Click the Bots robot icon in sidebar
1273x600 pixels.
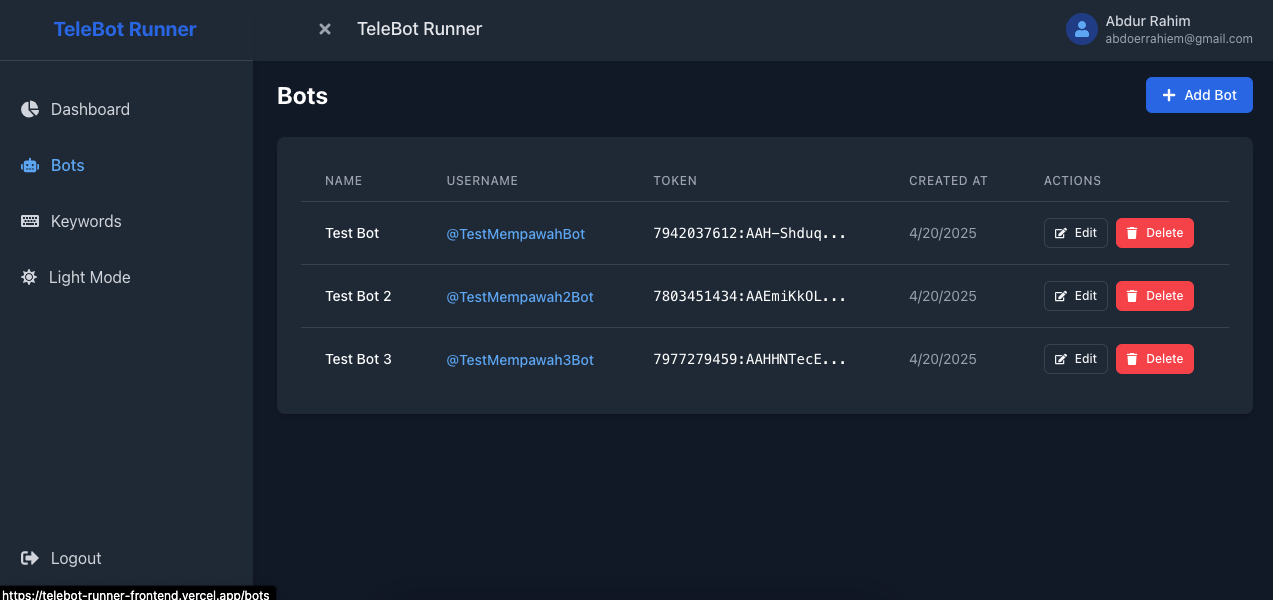coord(30,165)
